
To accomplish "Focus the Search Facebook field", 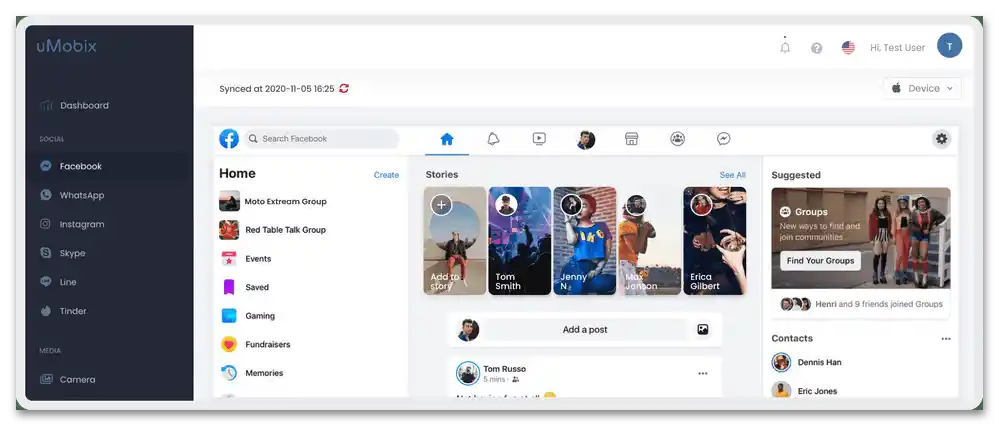I will click(x=321, y=139).
